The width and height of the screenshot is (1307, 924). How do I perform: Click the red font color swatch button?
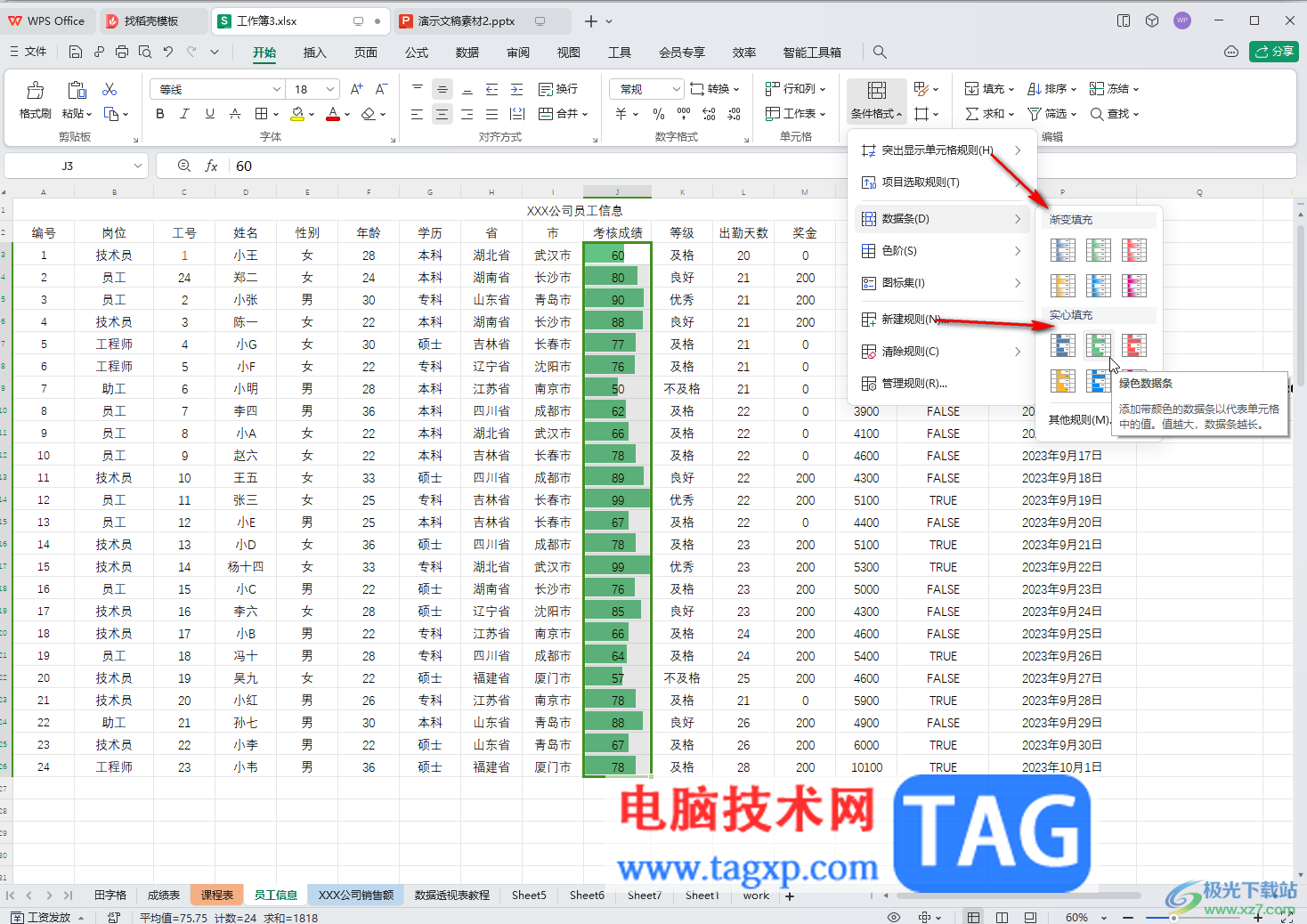pos(332,114)
